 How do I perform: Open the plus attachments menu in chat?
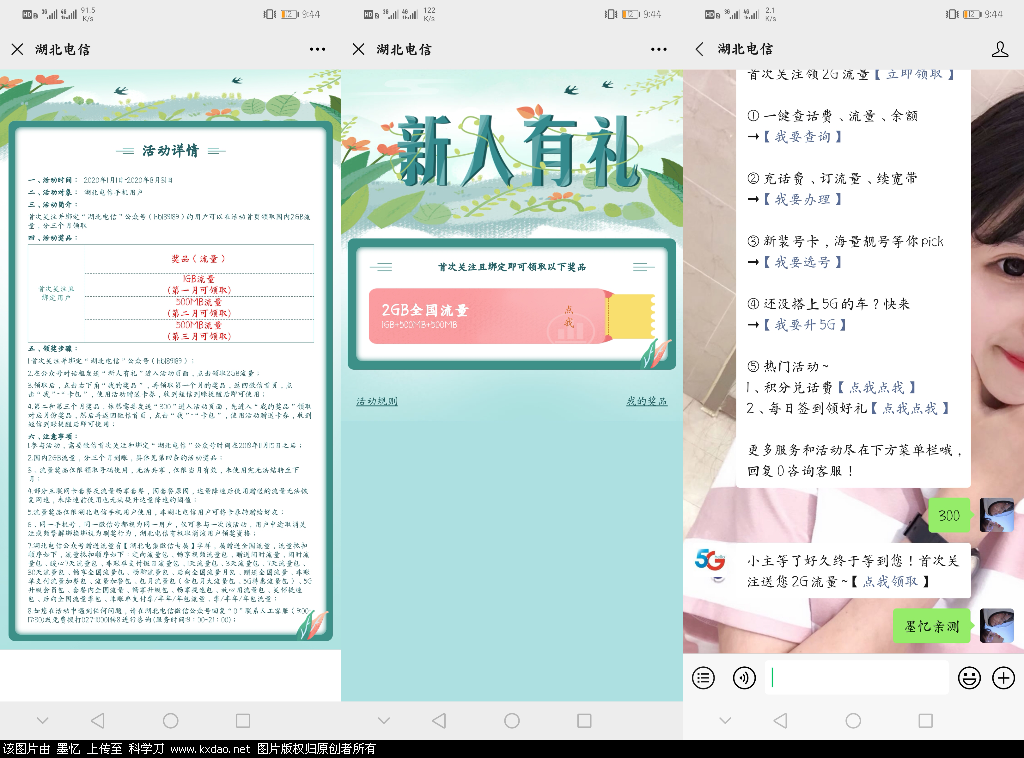pos(1003,678)
